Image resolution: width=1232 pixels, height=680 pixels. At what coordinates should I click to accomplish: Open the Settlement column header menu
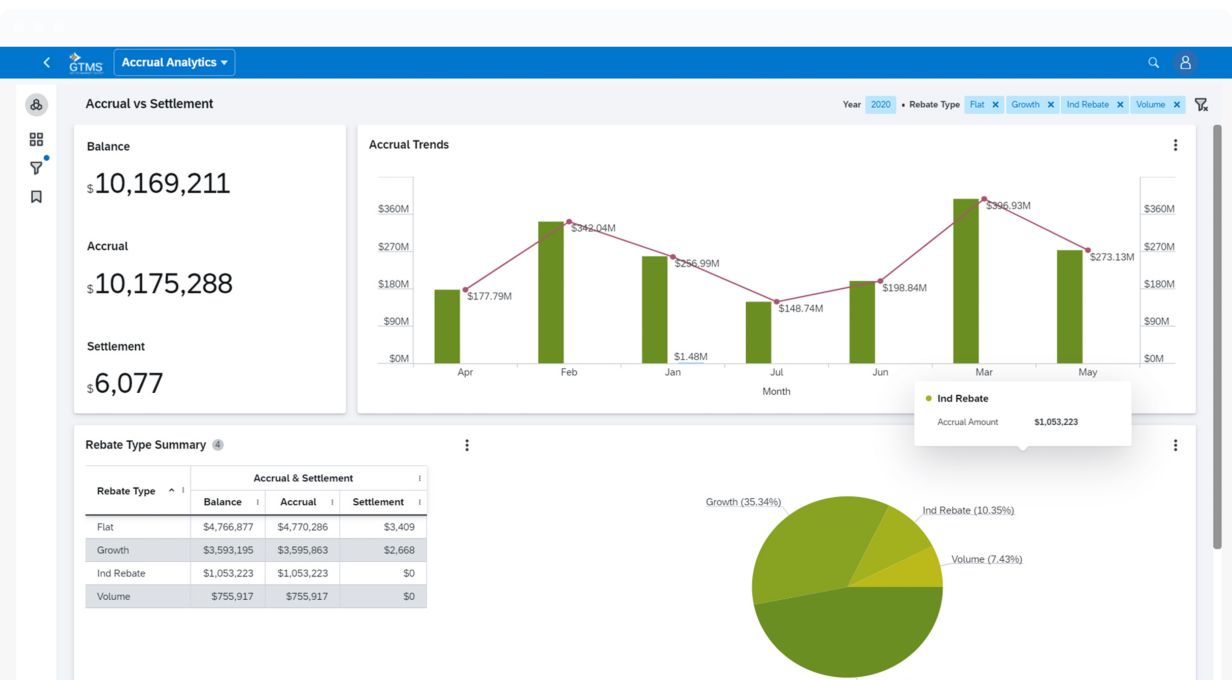click(x=419, y=502)
